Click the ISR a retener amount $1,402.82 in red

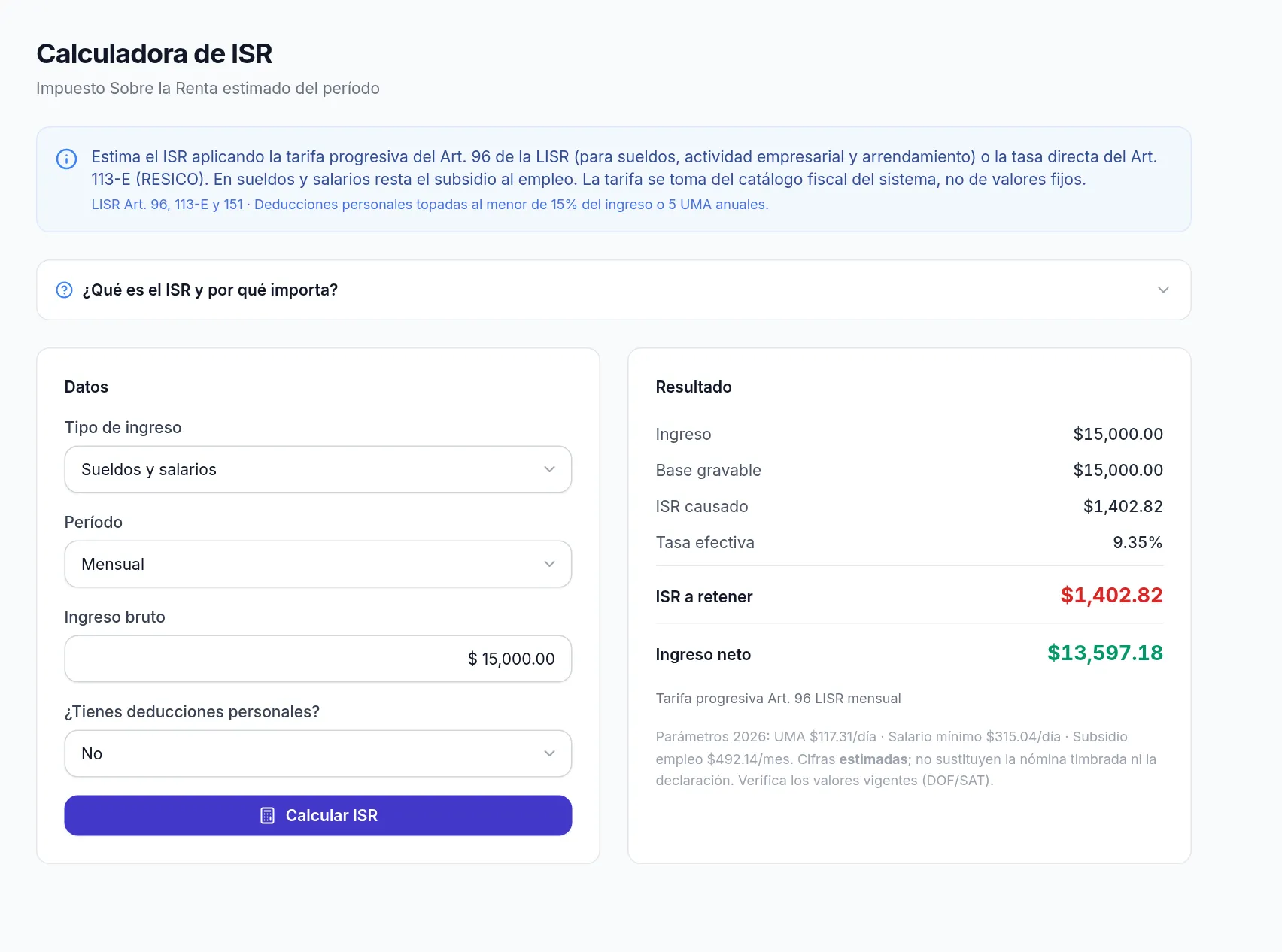(1111, 595)
